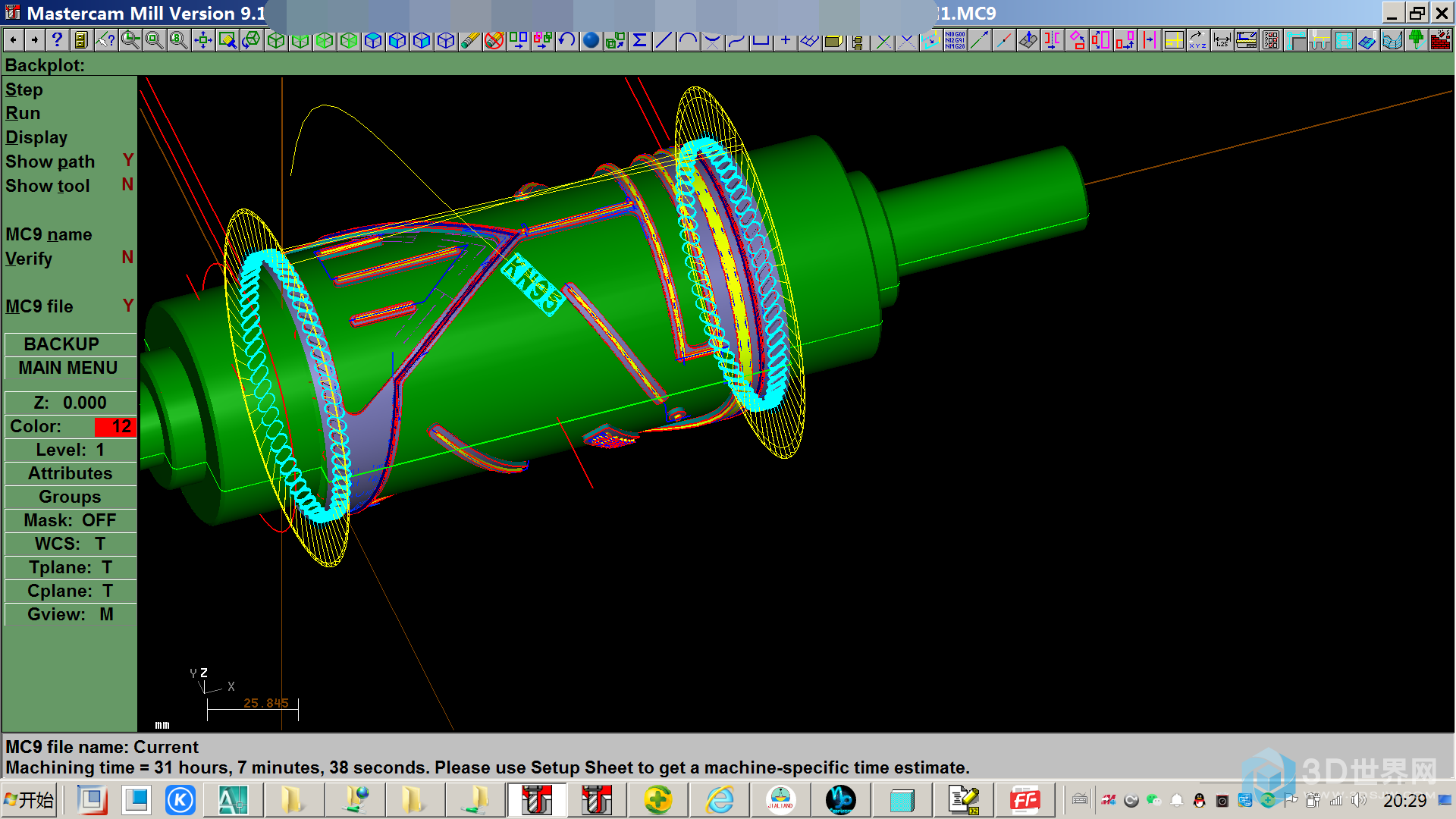1456x819 pixels.
Task: Toggle Show path setting
Action: 69,162
